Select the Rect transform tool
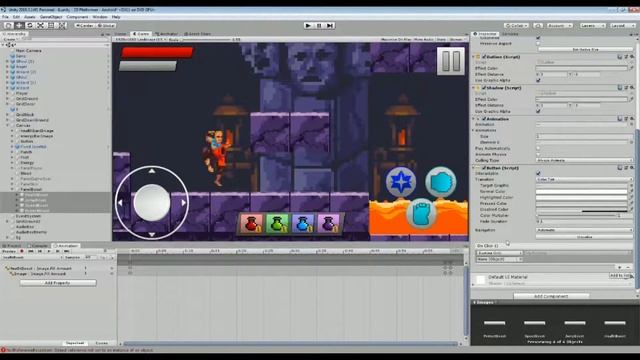This screenshot has width=640, height=360. tap(51, 25)
